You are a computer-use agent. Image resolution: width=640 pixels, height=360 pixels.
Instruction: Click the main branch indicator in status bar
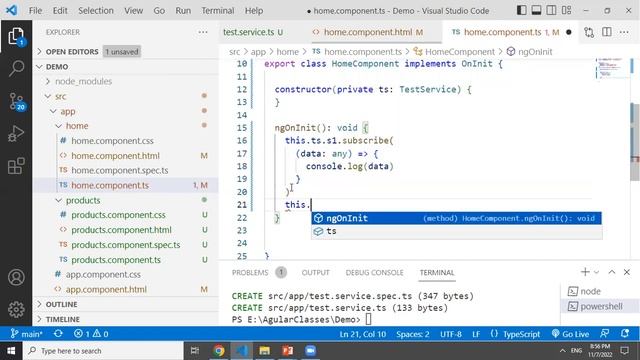[x=26, y=334]
